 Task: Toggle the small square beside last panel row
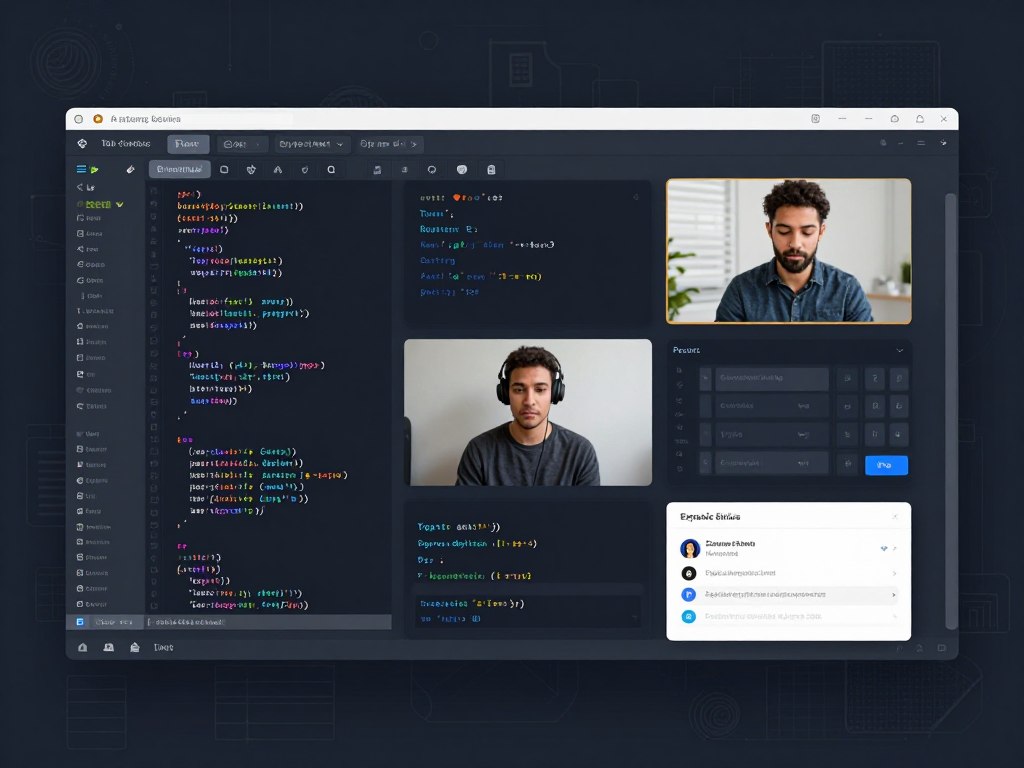(705, 463)
